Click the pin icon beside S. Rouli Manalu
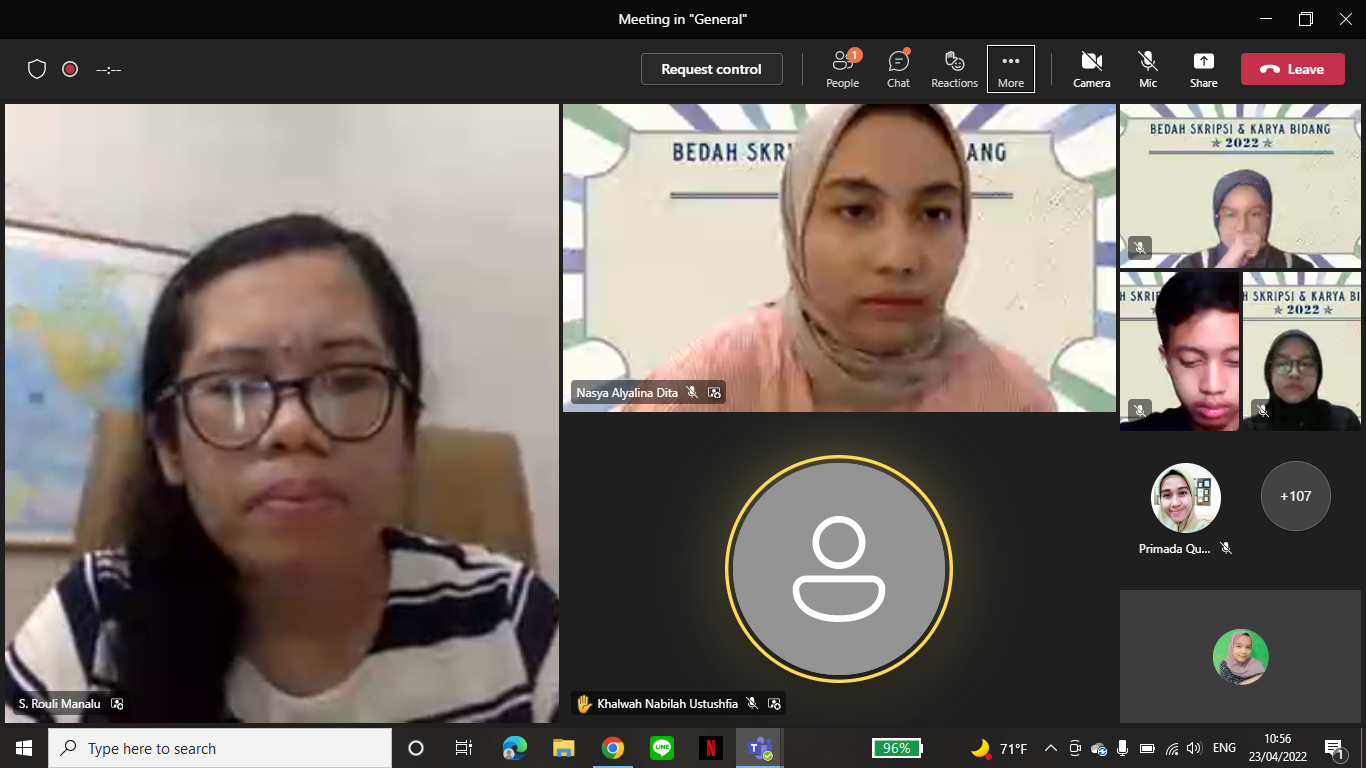Viewport: 1366px width, 768px height. point(117,704)
